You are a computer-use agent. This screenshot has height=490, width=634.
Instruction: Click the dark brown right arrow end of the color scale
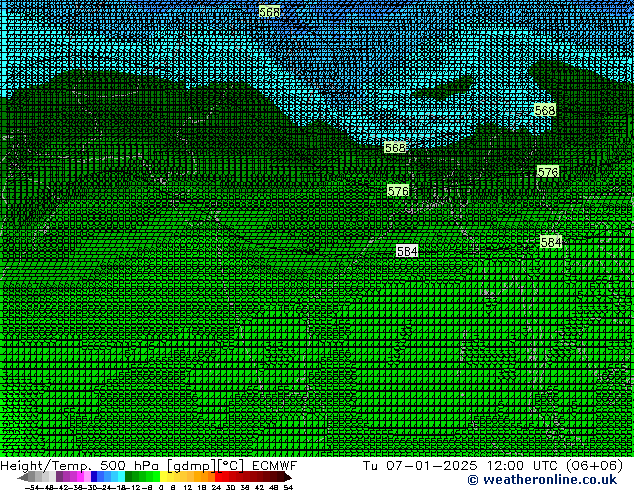tap(288, 477)
